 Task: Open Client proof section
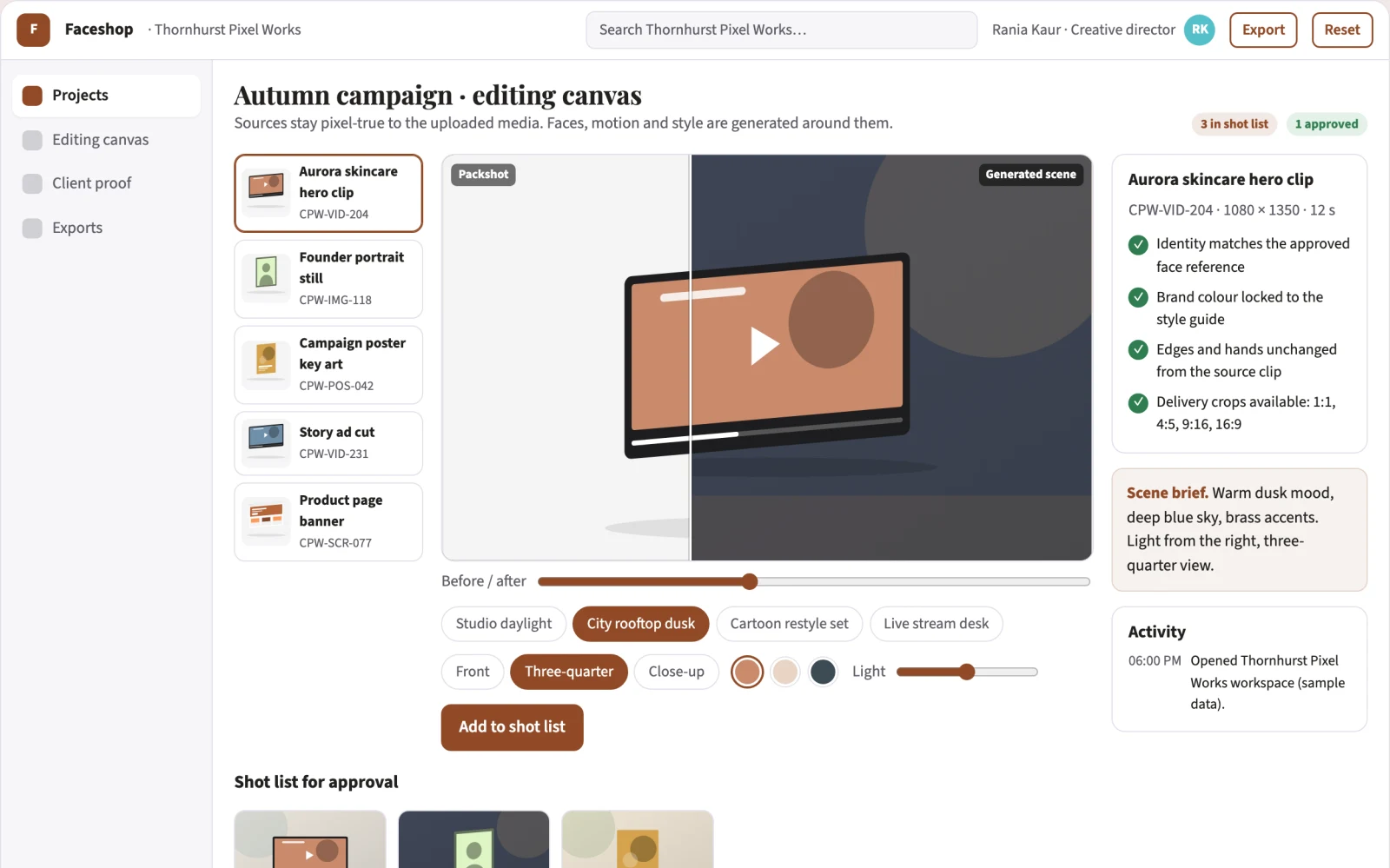click(x=107, y=183)
